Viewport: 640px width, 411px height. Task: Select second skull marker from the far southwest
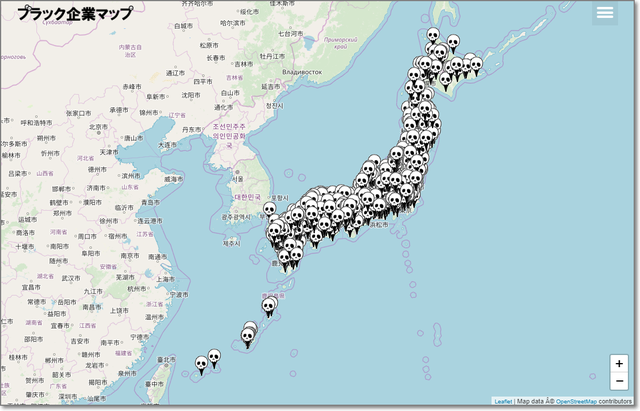click(x=214, y=356)
